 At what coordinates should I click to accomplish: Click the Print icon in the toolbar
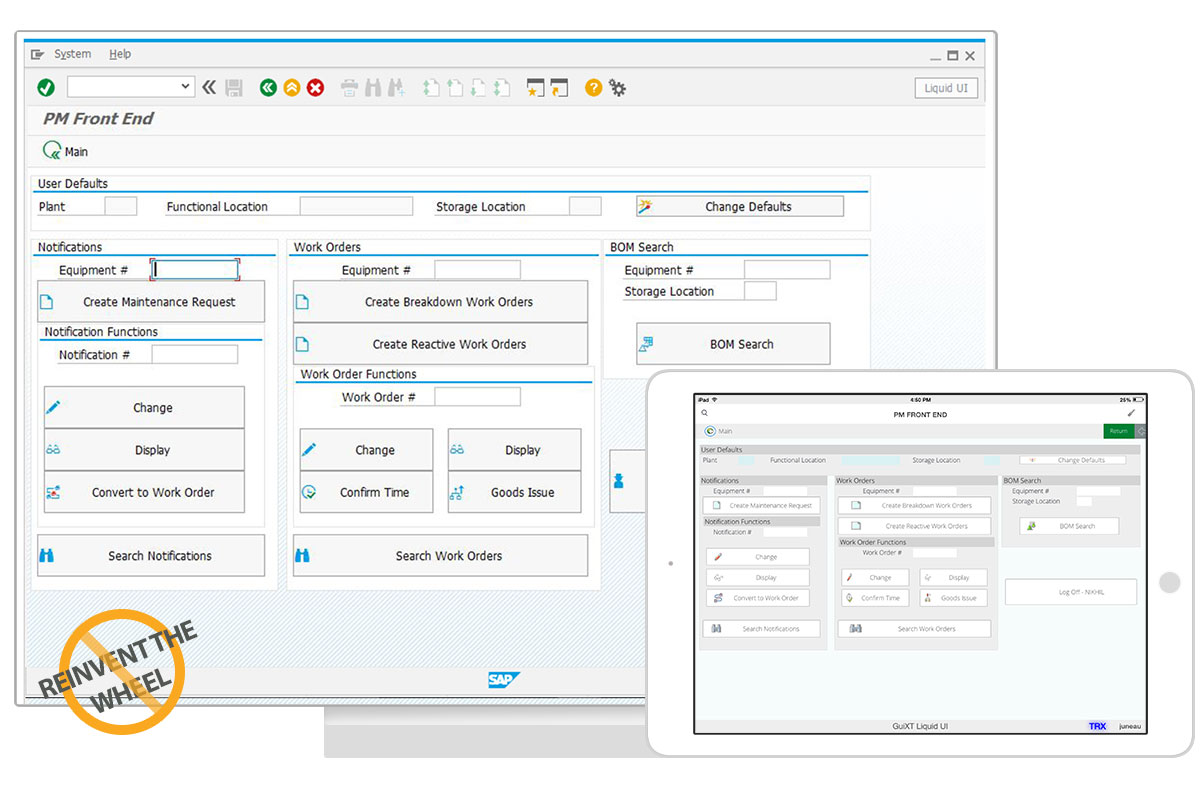pos(349,88)
